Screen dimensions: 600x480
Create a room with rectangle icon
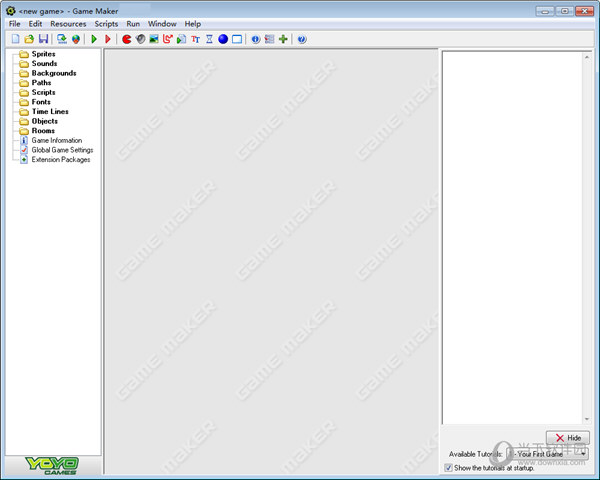pyautogui.click(x=237, y=39)
